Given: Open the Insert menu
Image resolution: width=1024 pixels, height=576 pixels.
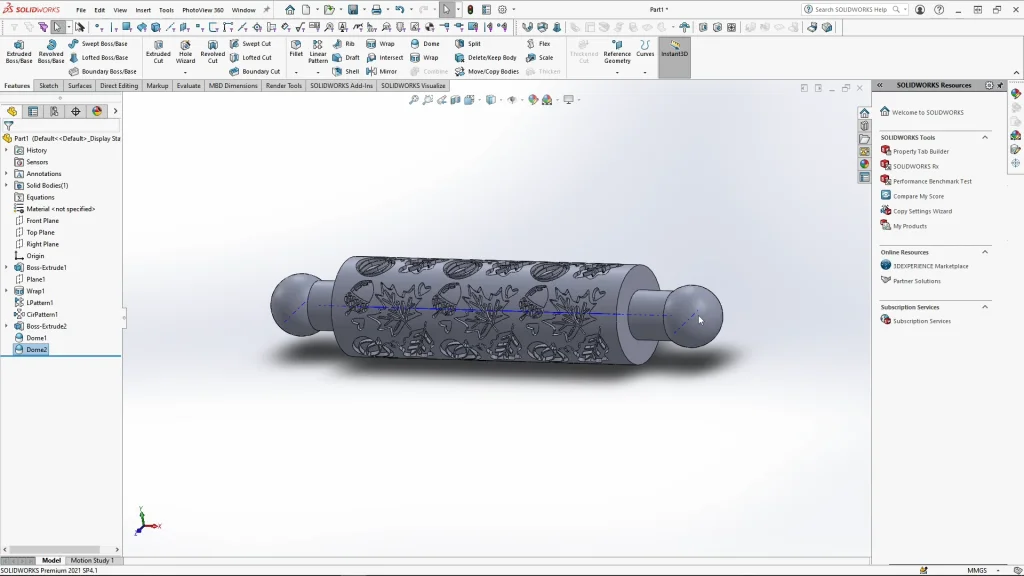Looking at the screenshot, I should pyautogui.click(x=143, y=10).
